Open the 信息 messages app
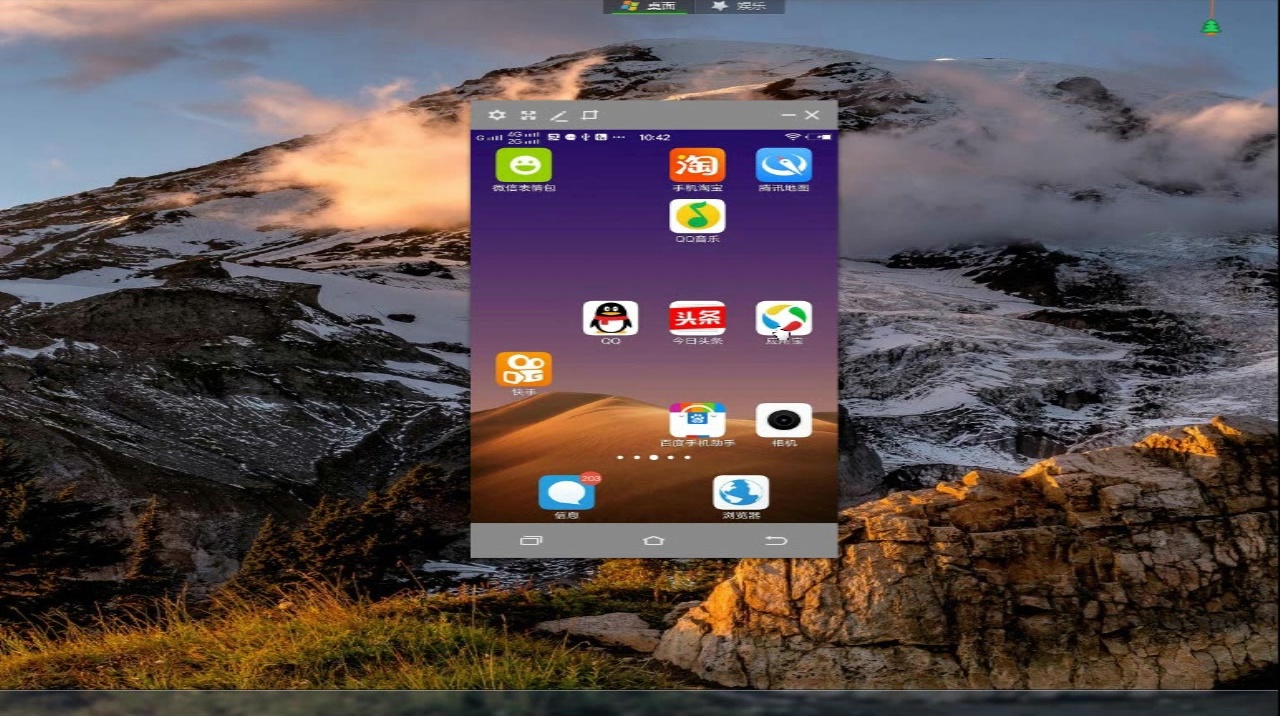1280x716 pixels. (567, 492)
